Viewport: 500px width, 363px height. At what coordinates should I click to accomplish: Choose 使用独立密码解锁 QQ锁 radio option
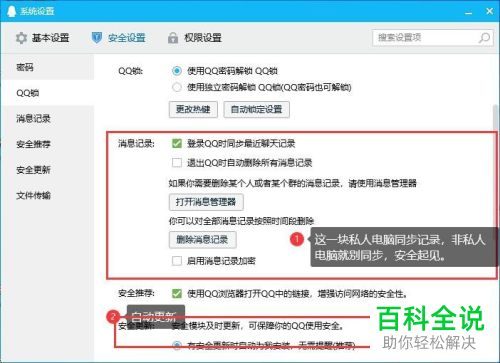pos(177,87)
